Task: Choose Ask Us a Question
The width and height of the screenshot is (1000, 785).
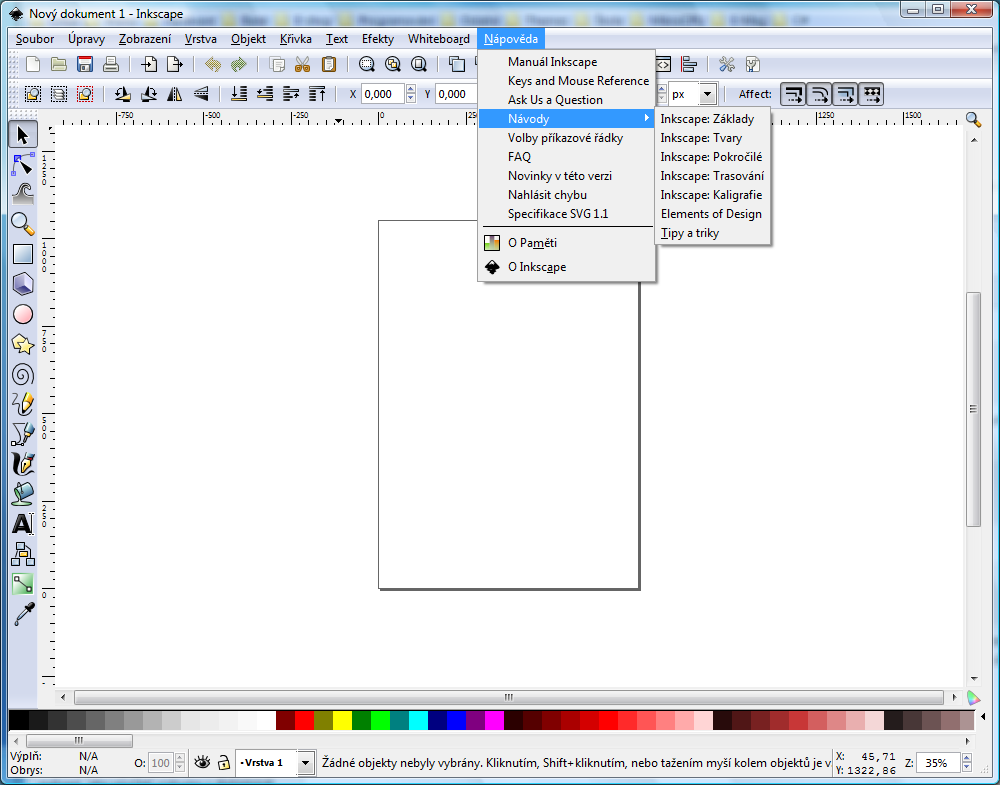Action: [x=566, y=100]
